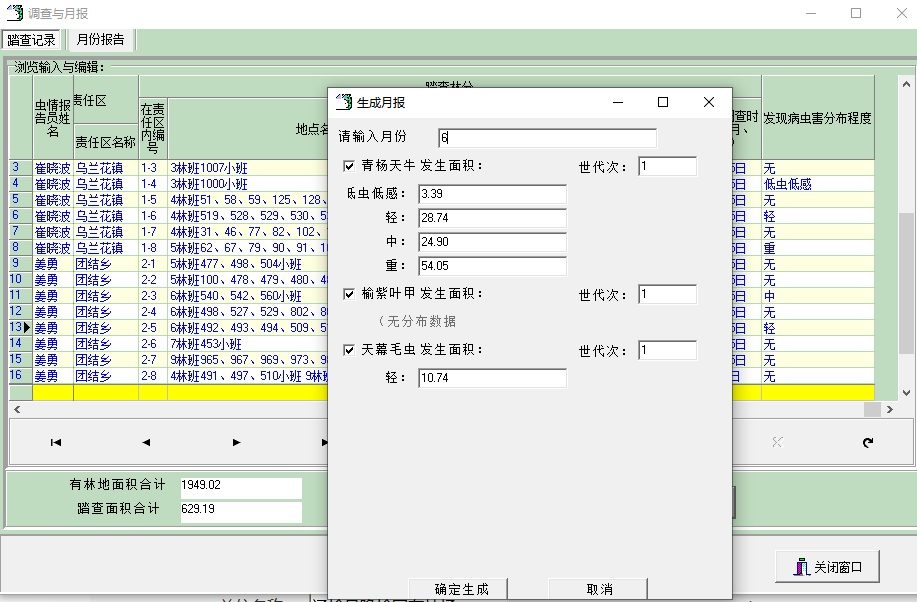Maximize the 生成月报 dialog

(663, 102)
